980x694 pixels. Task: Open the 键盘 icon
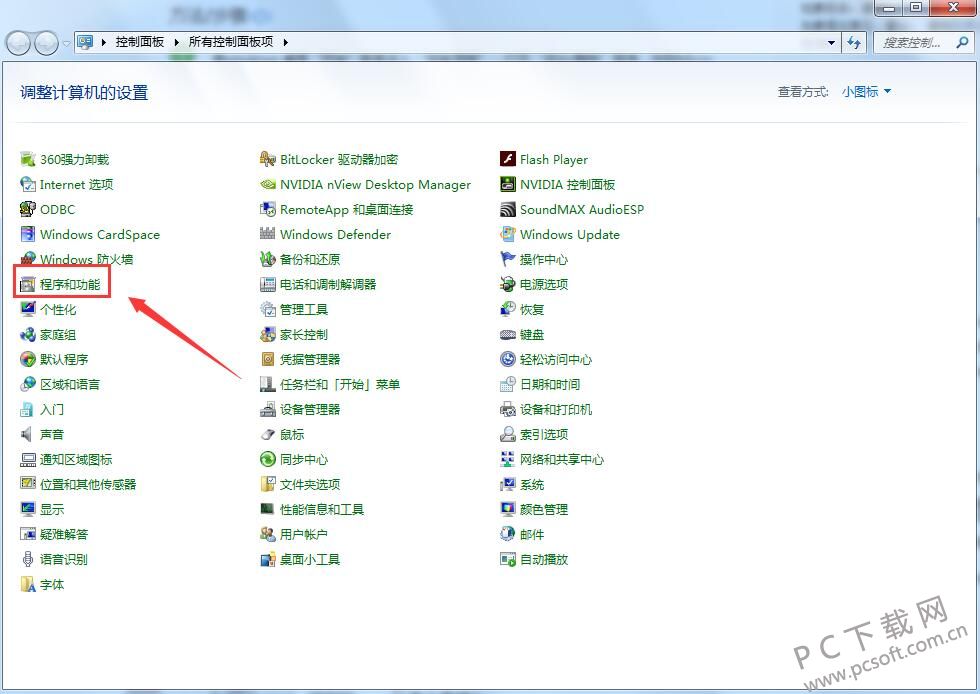tap(508, 334)
